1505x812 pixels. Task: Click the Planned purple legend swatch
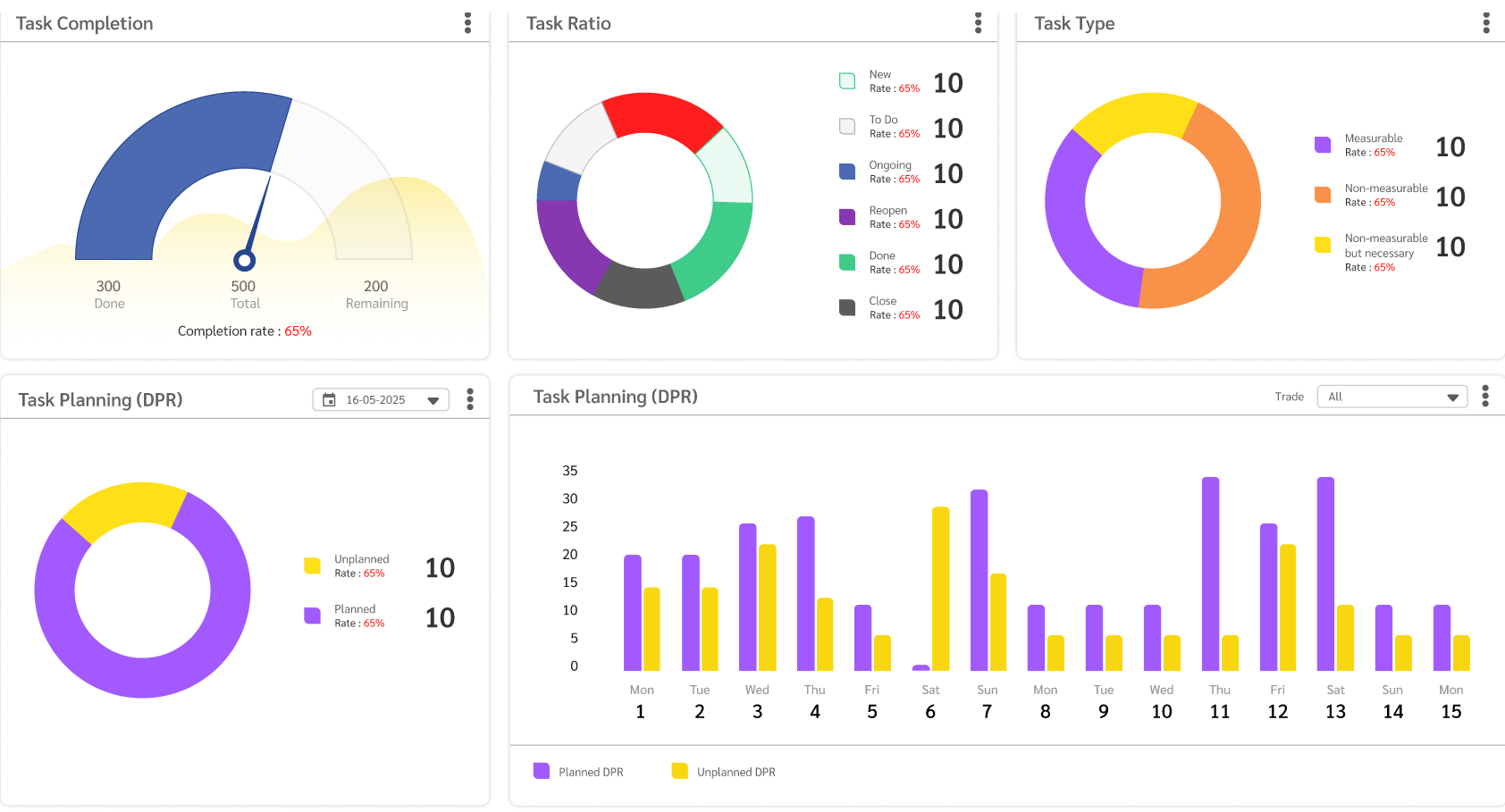click(312, 615)
